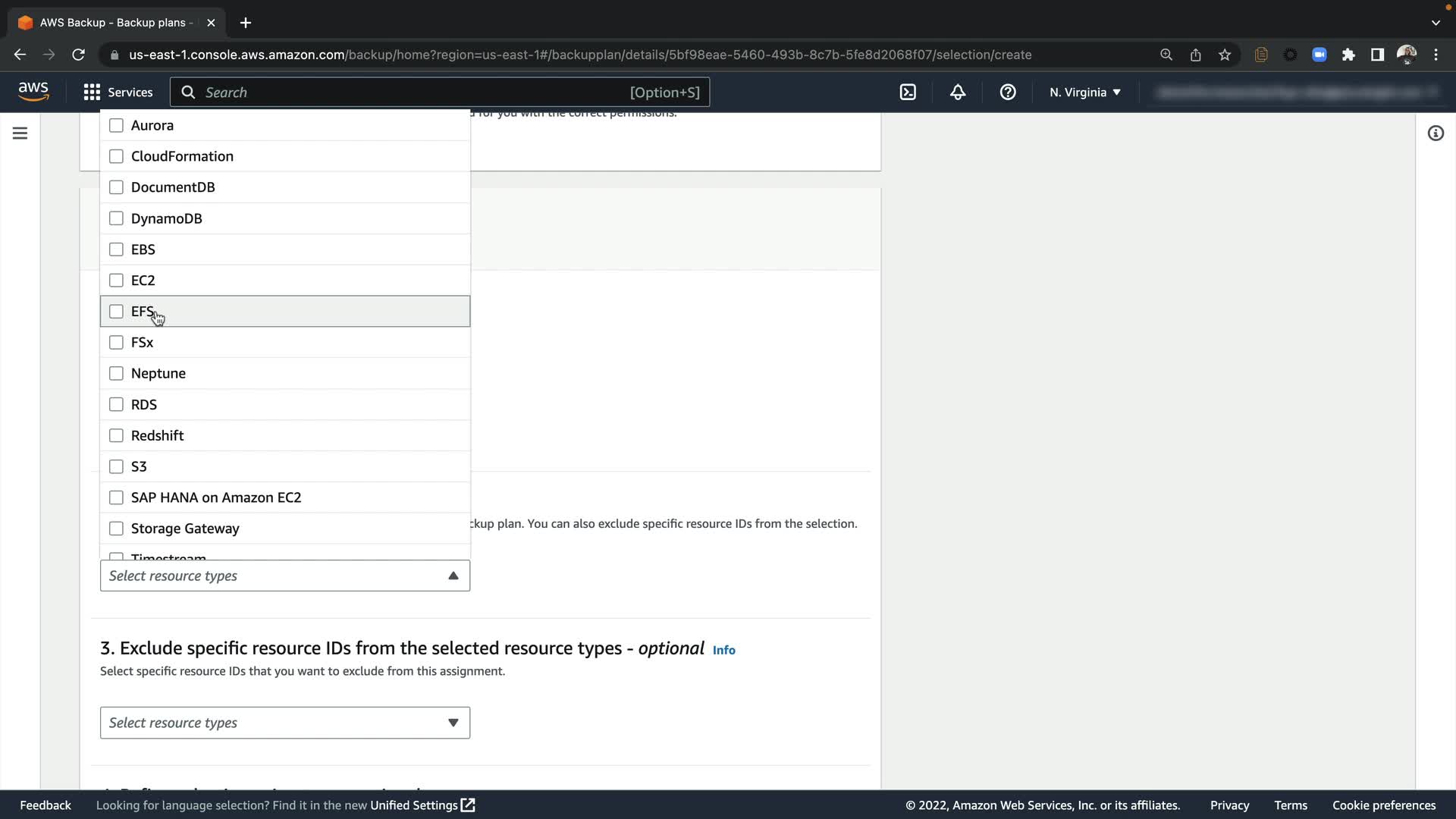Collapse the open Select resource types dropdown
Screen dimensions: 1456x819
(453, 576)
